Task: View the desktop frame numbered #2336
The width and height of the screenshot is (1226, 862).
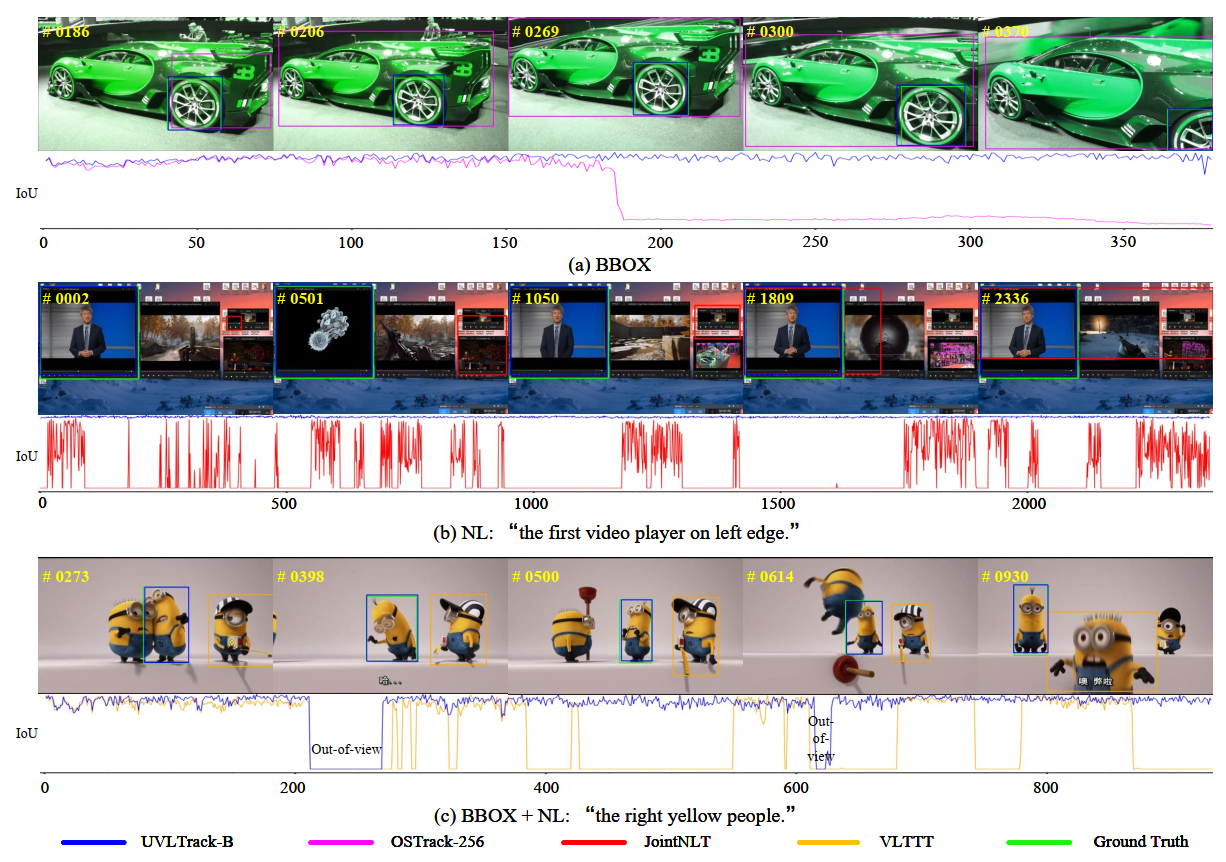Action: pyautogui.click(x=1095, y=349)
